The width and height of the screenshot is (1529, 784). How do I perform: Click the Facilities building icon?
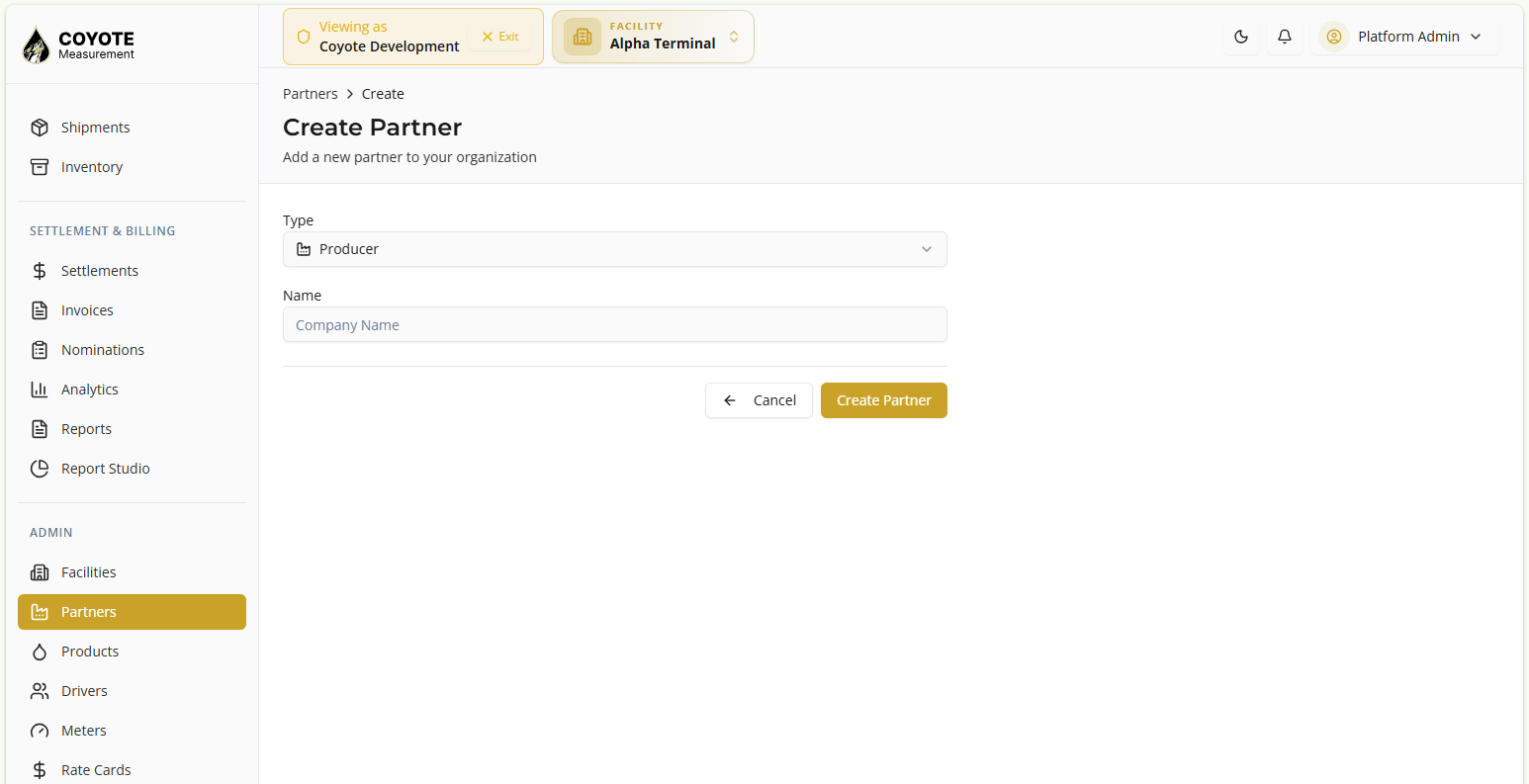pos(40,572)
